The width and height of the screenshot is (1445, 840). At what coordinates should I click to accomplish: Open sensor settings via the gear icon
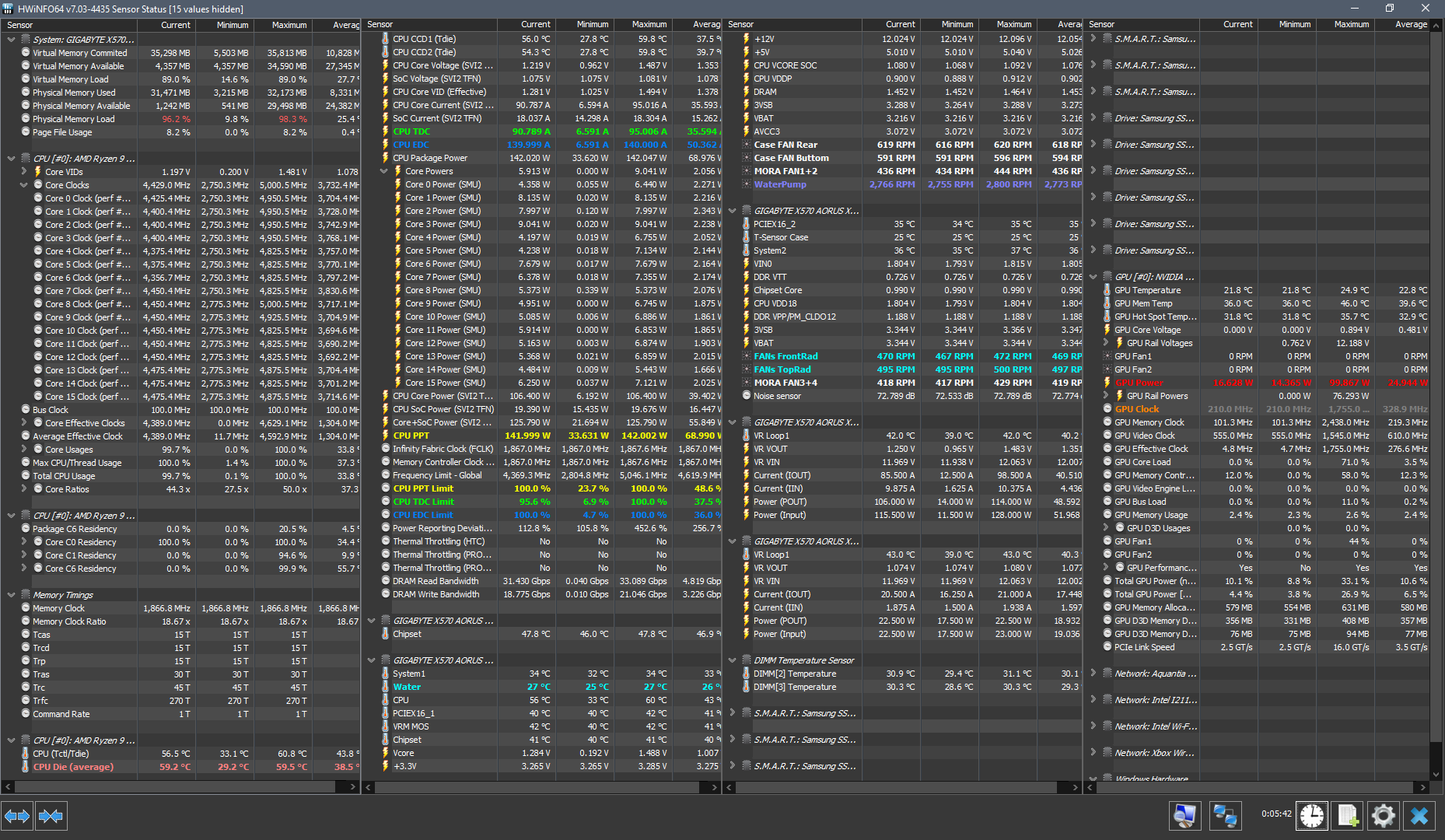point(1384,816)
